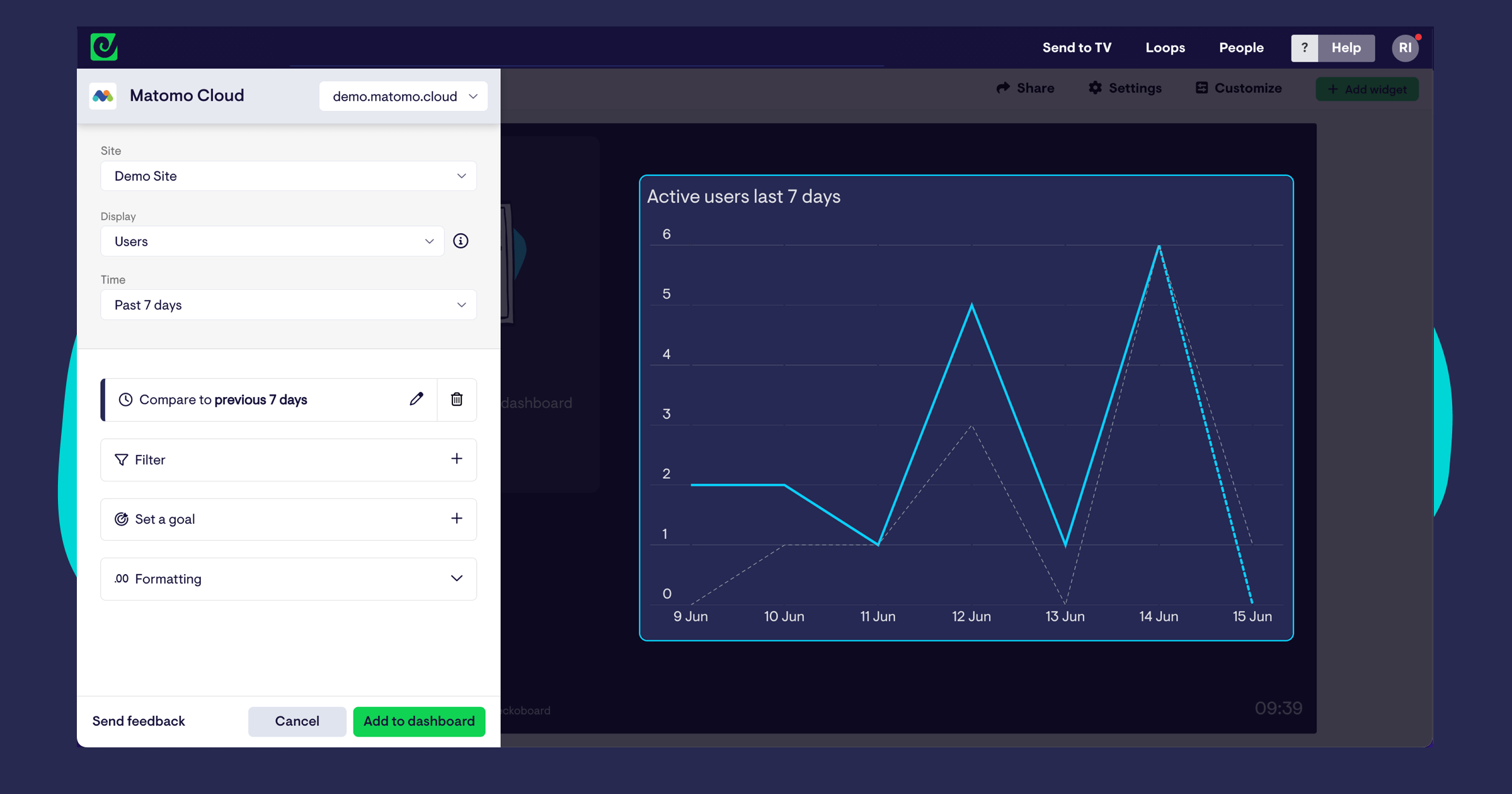Add a goal with plus icon

click(x=457, y=519)
